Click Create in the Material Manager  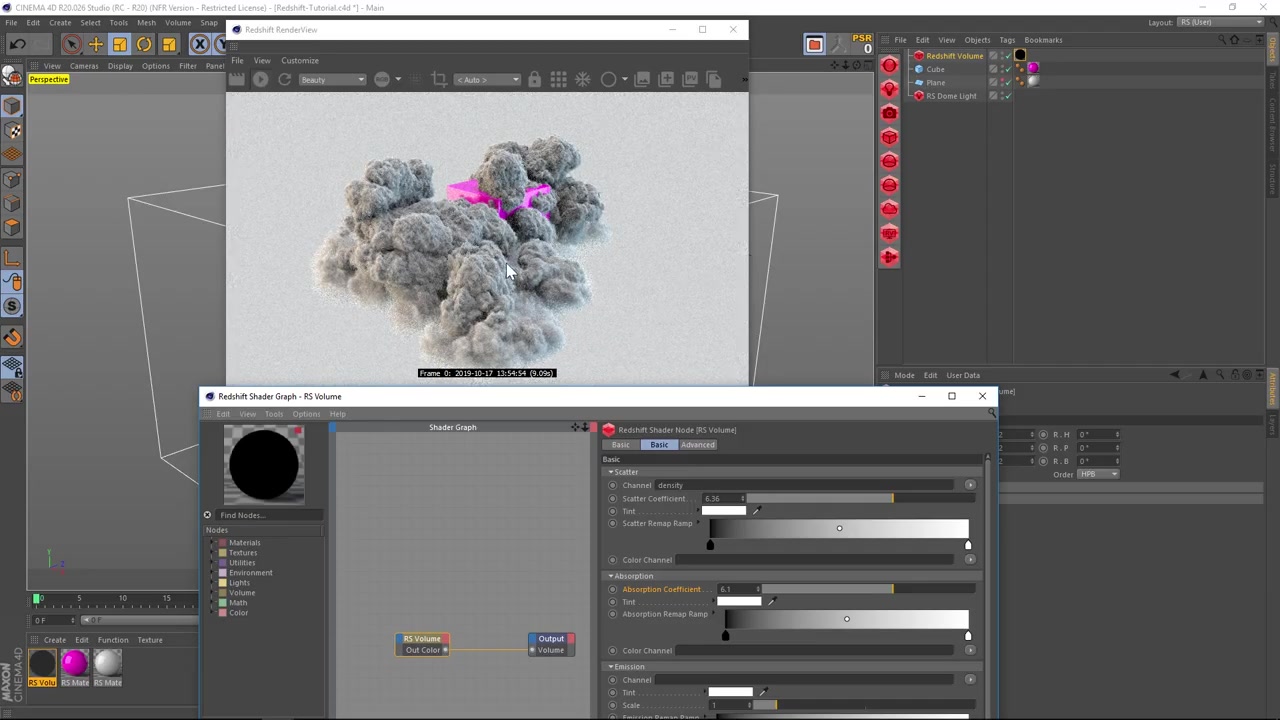[55, 640]
